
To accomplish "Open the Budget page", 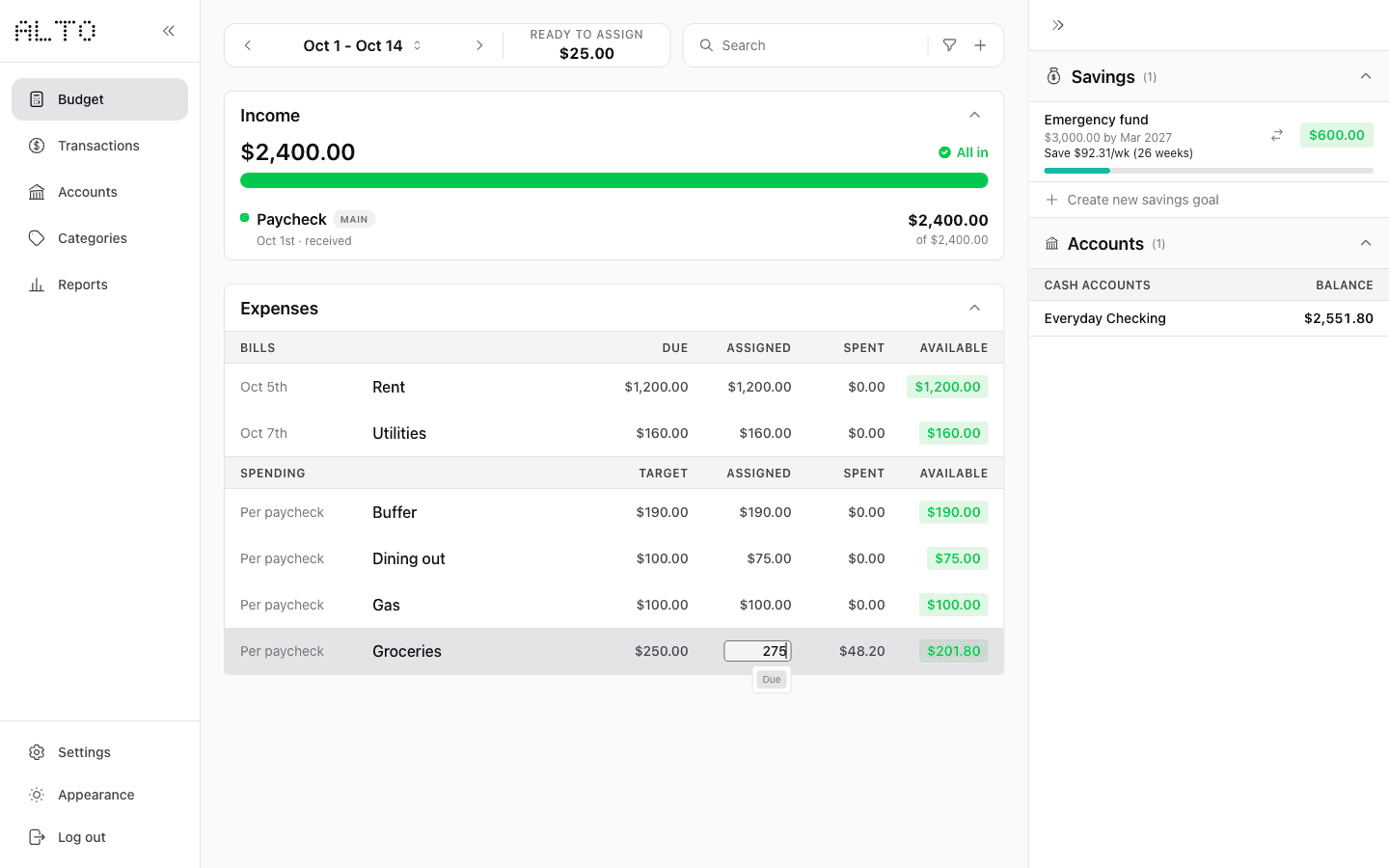I will pyautogui.click(x=99, y=99).
